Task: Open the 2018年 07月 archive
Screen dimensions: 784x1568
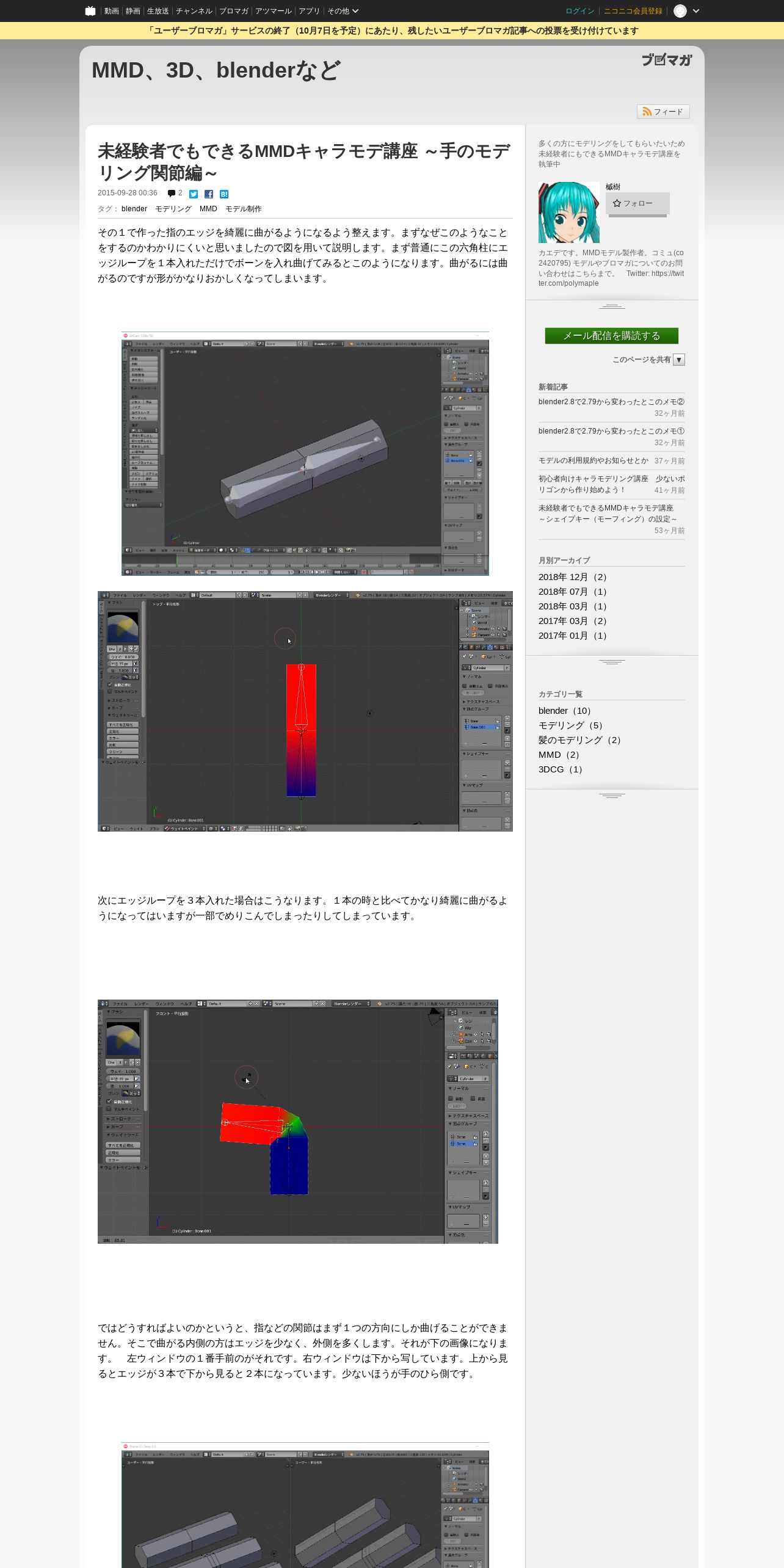Action: pyautogui.click(x=574, y=592)
